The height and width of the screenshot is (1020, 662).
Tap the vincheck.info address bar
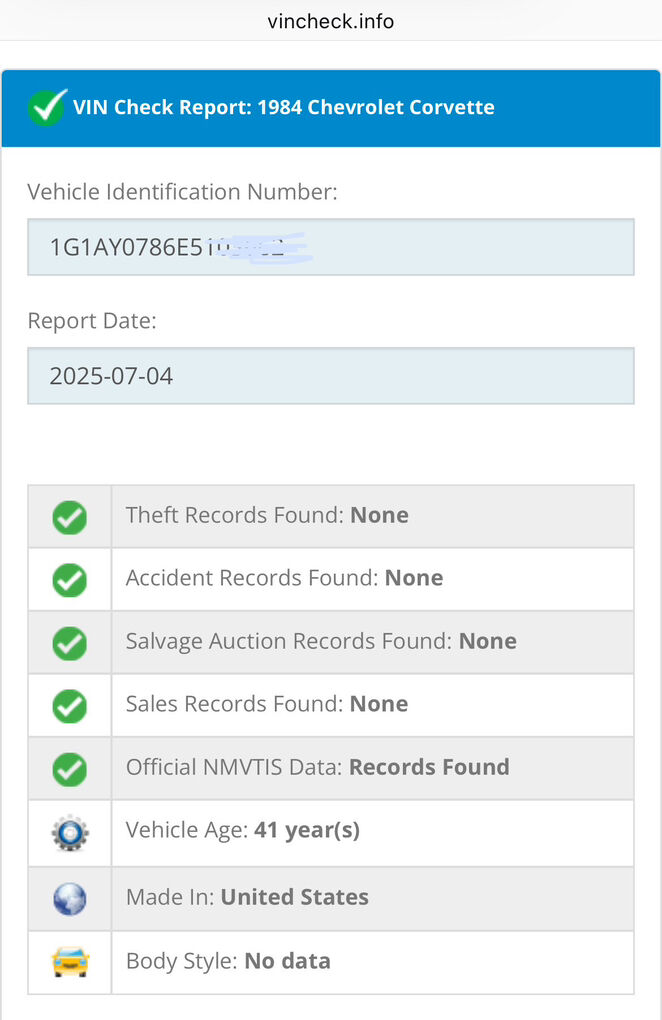click(x=331, y=21)
